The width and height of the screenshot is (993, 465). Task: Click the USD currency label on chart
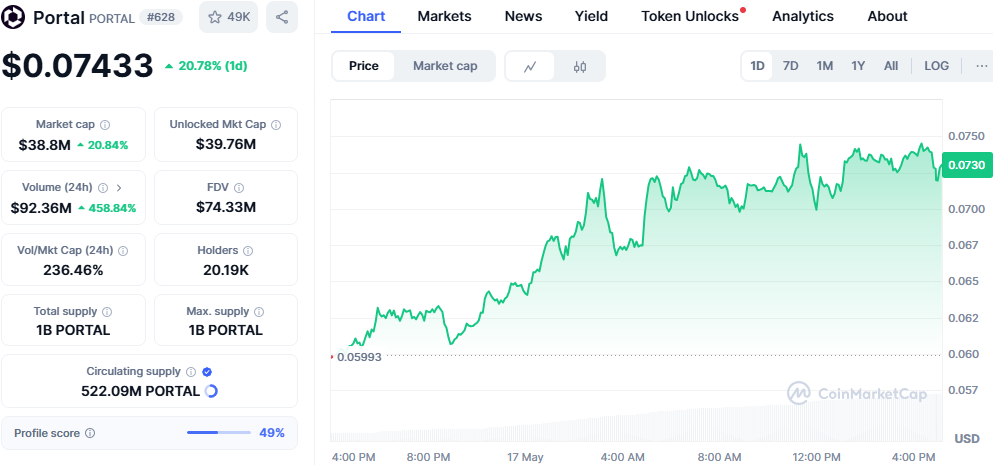[x=967, y=438]
